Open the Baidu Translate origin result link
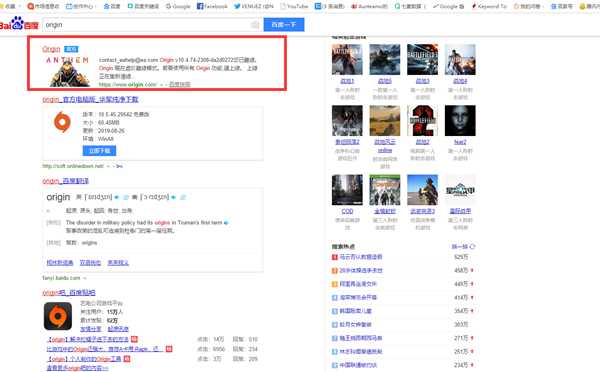 65,181
